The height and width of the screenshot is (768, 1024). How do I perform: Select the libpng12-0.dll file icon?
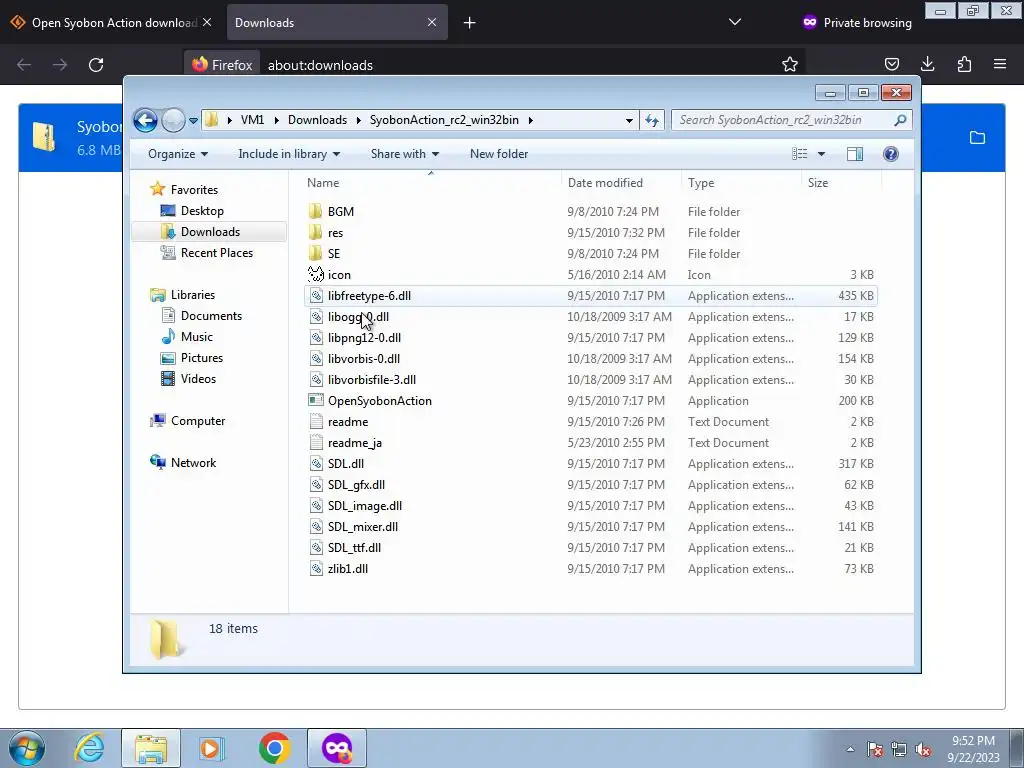(x=316, y=338)
